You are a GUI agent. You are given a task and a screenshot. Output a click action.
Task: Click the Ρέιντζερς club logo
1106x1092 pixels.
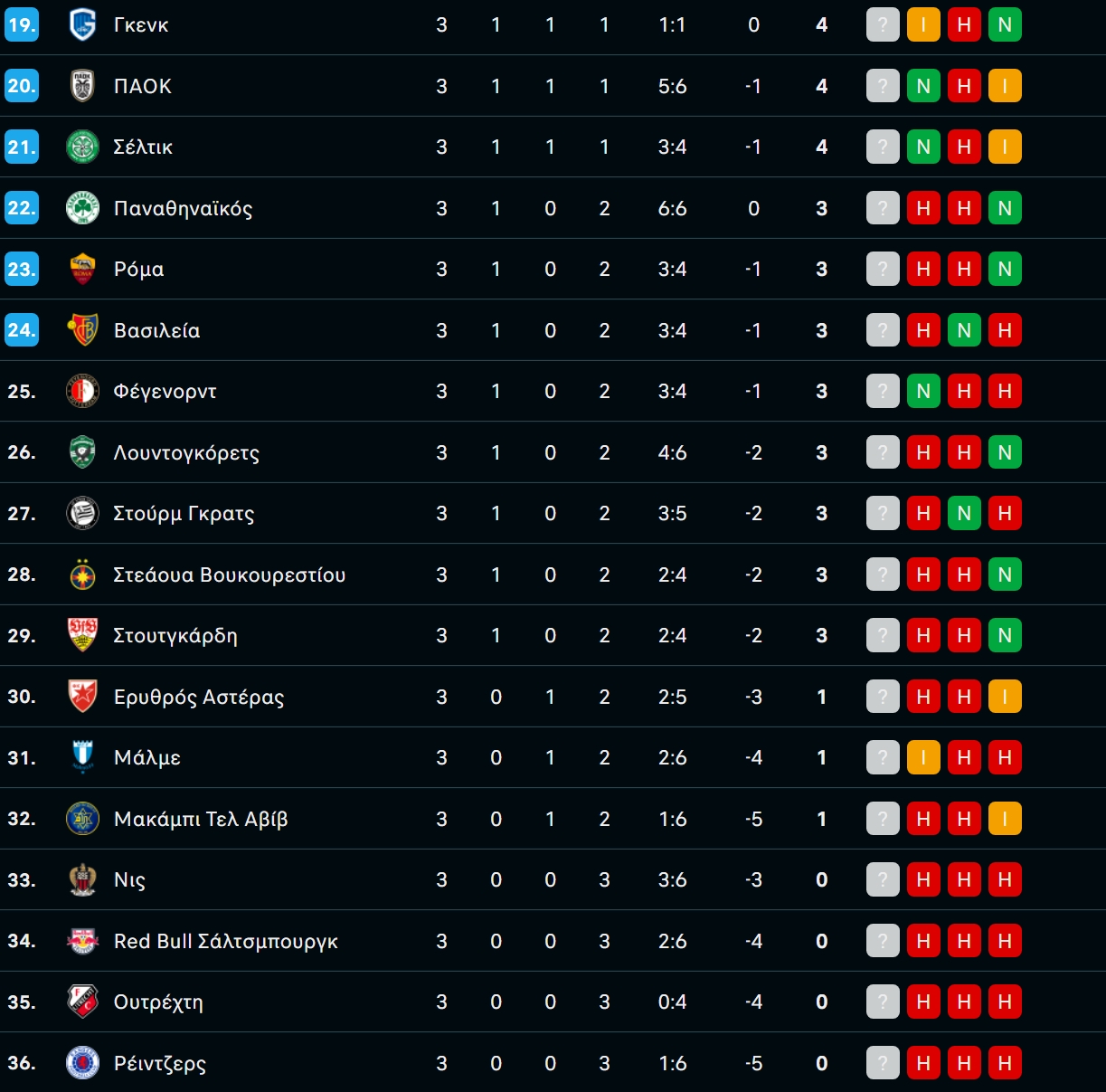pos(82,1063)
